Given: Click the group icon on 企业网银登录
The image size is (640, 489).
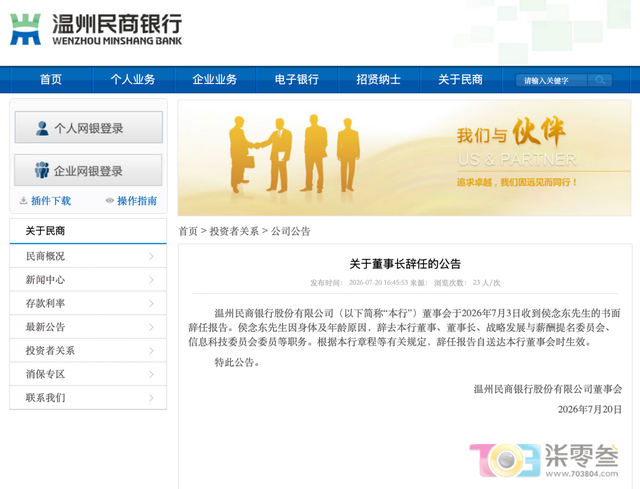Looking at the screenshot, I should pyautogui.click(x=42, y=170).
